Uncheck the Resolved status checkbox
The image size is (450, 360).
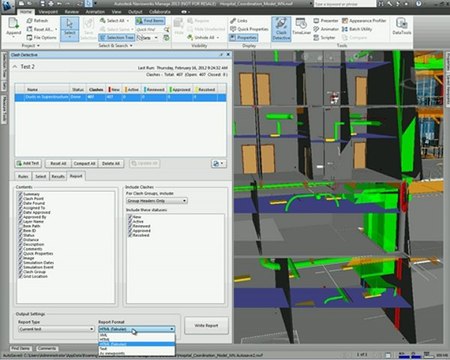point(130,235)
